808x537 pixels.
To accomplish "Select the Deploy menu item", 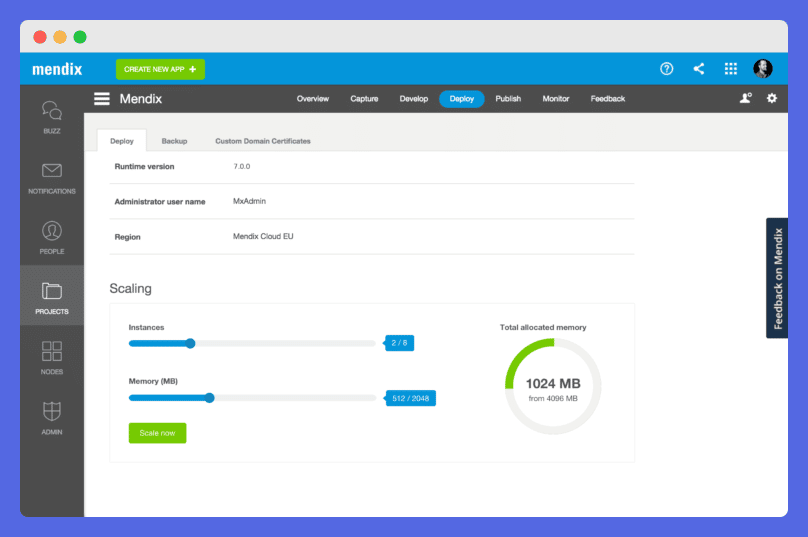I will click(x=461, y=98).
